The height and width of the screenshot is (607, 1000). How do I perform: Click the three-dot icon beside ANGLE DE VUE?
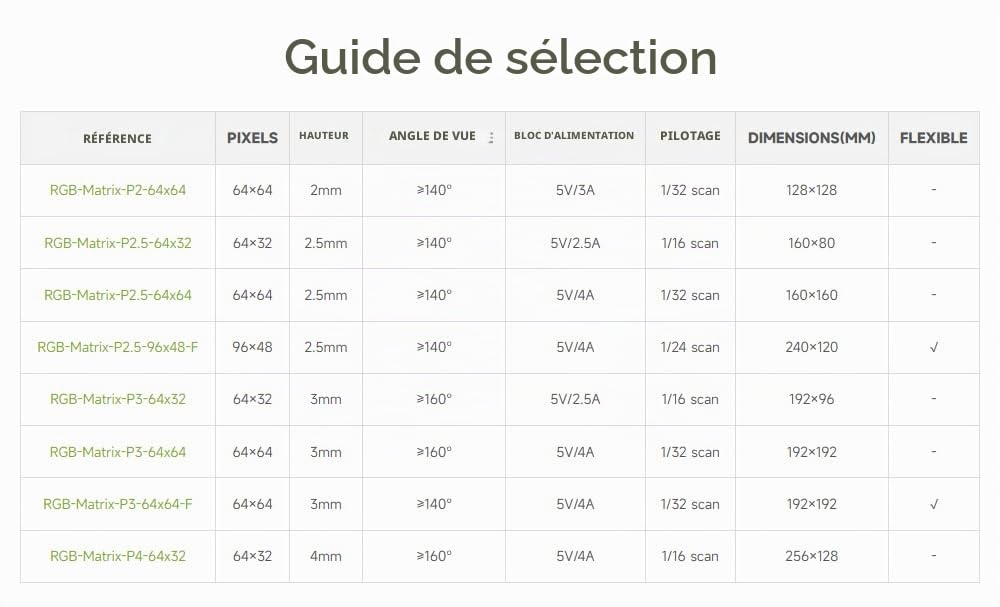pos(491,138)
